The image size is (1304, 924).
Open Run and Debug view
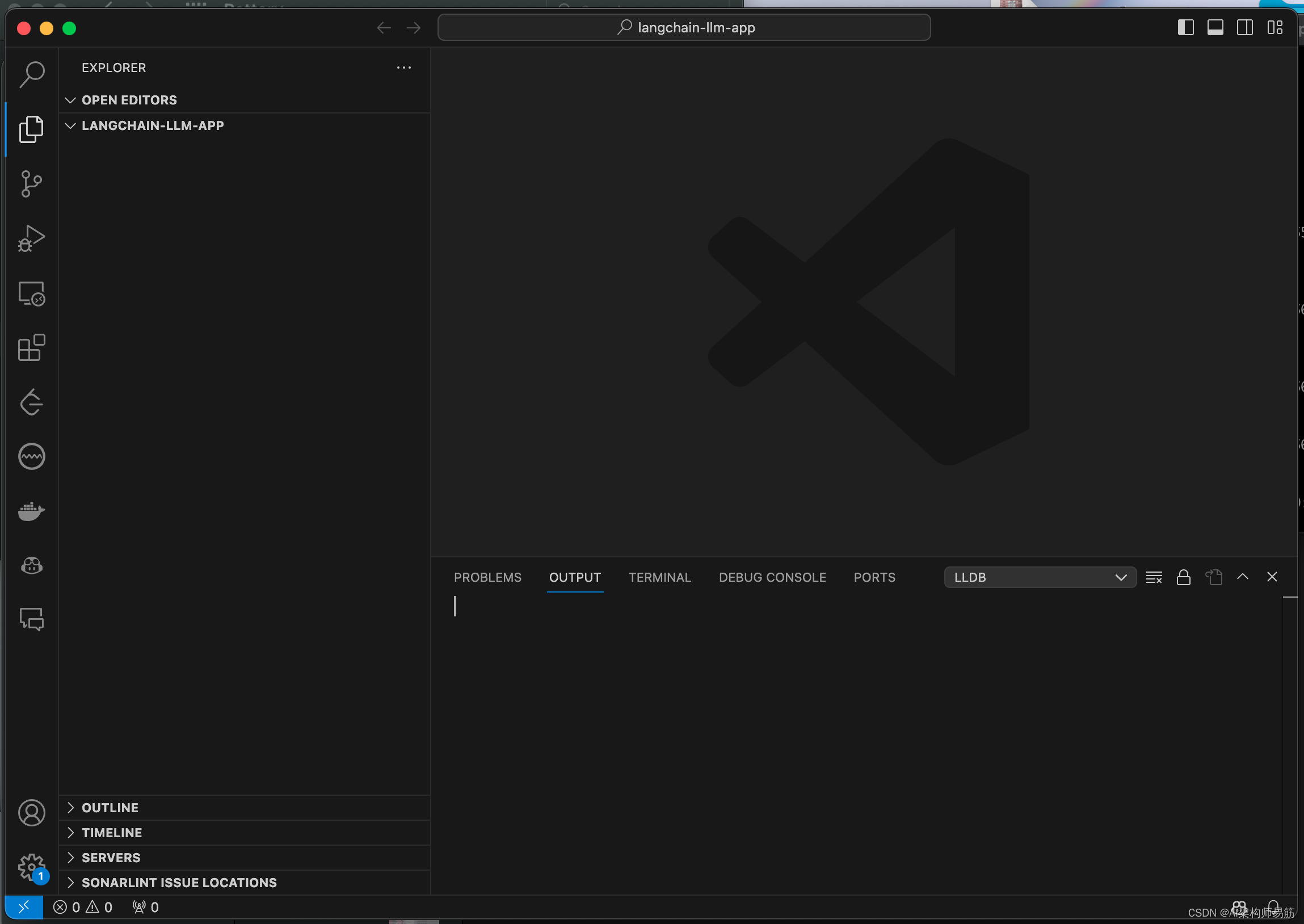tap(32, 238)
